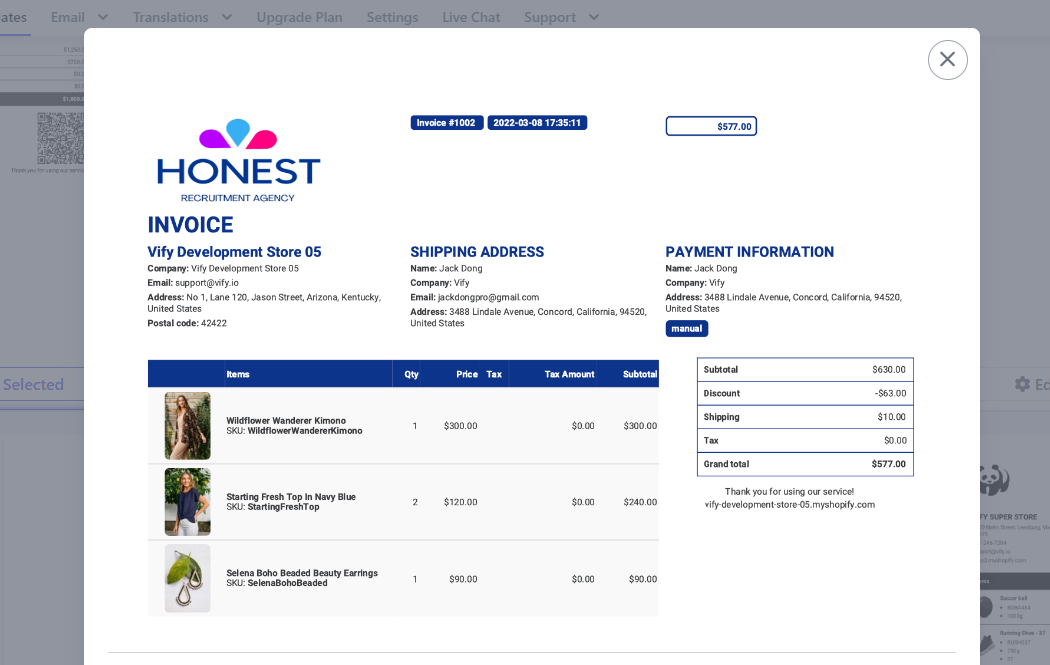Image resolution: width=1050 pixels, height=665 pixels.
Task: Select the Starting Fresh Top product image
Action: (187, 502)
